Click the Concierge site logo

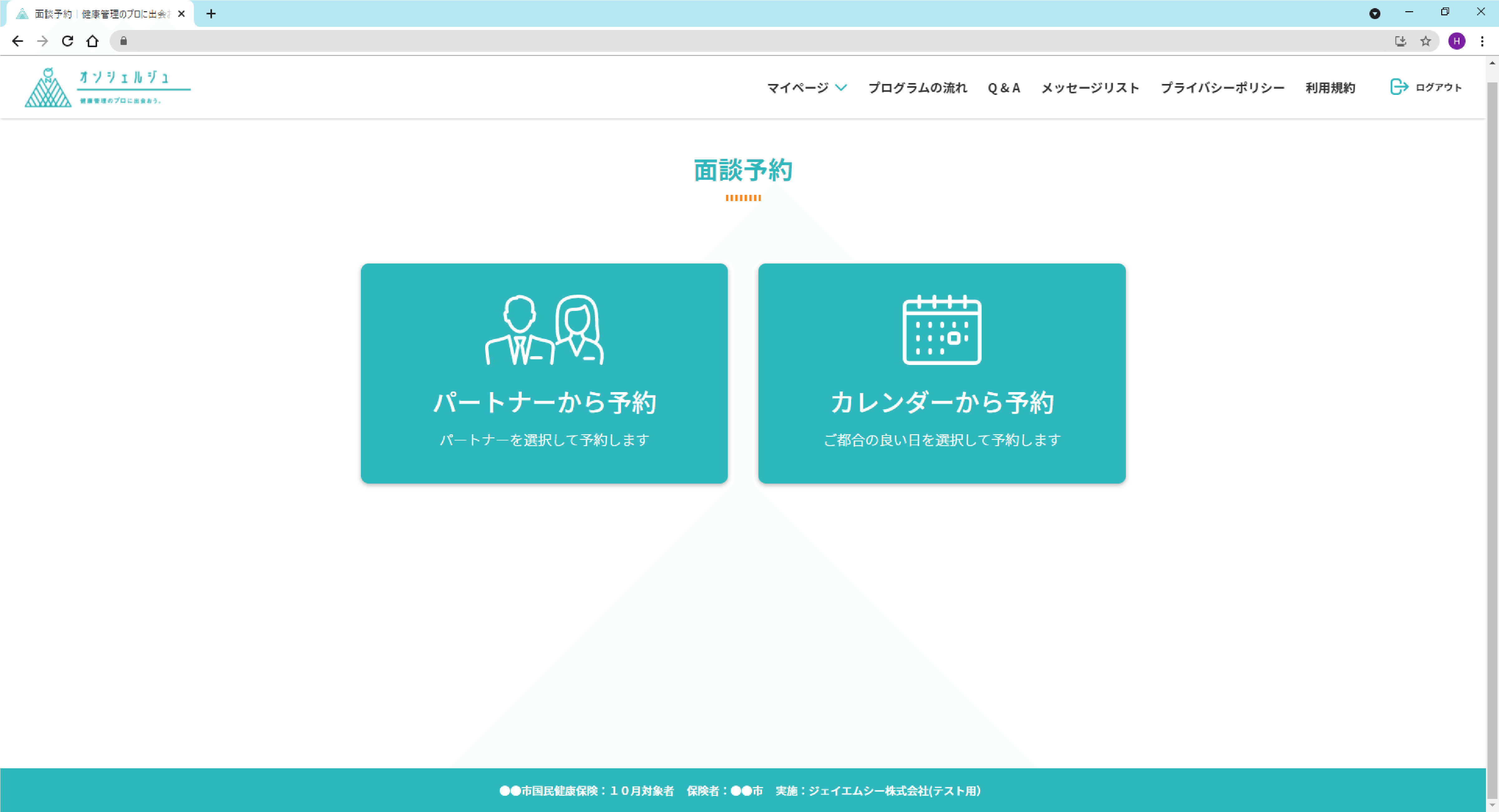[x=107, y=87]
